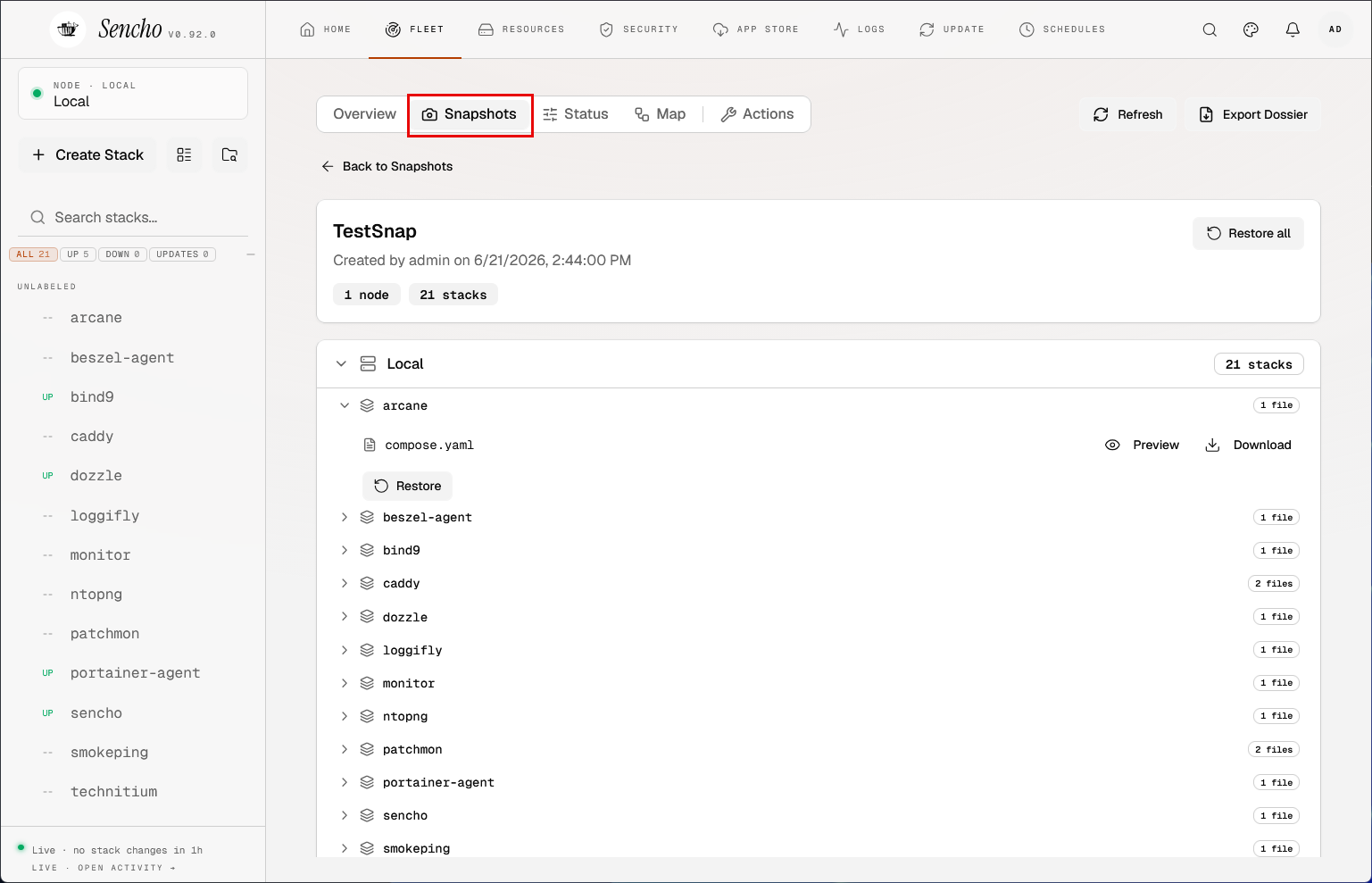Click the layers icon beside dozzle row
1372x883 pixels.
click(367, 617)
